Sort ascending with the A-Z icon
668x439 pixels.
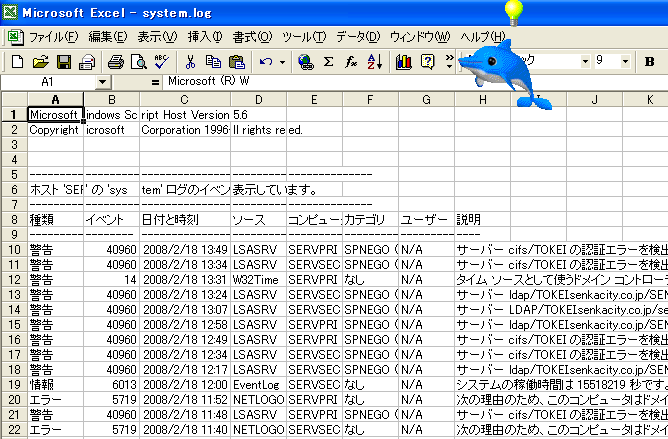374,62
